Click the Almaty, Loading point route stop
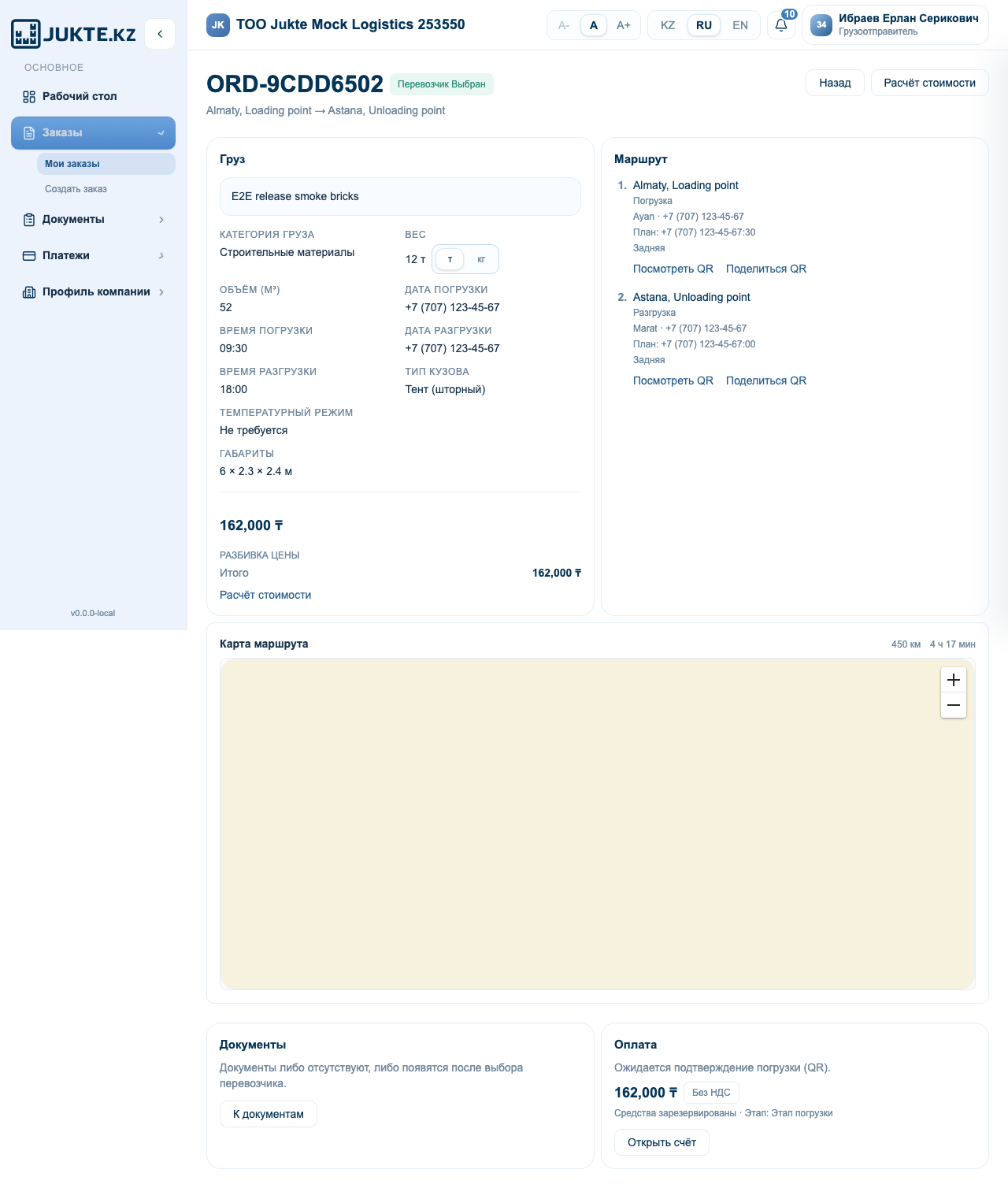This screenshot has height=1188, width=1008. [686, 185]
